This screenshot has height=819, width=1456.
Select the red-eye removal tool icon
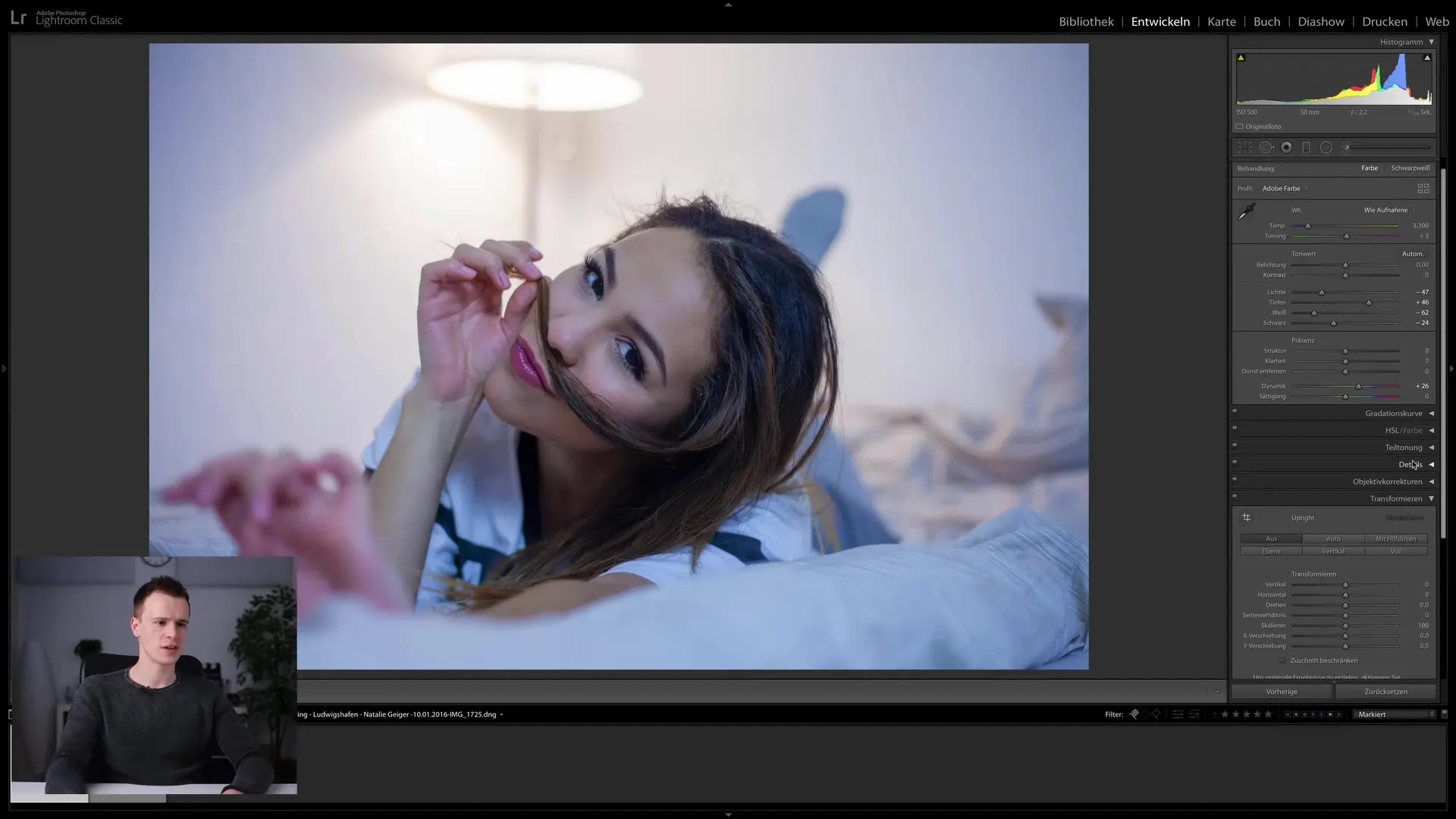tap(1326, 147)
